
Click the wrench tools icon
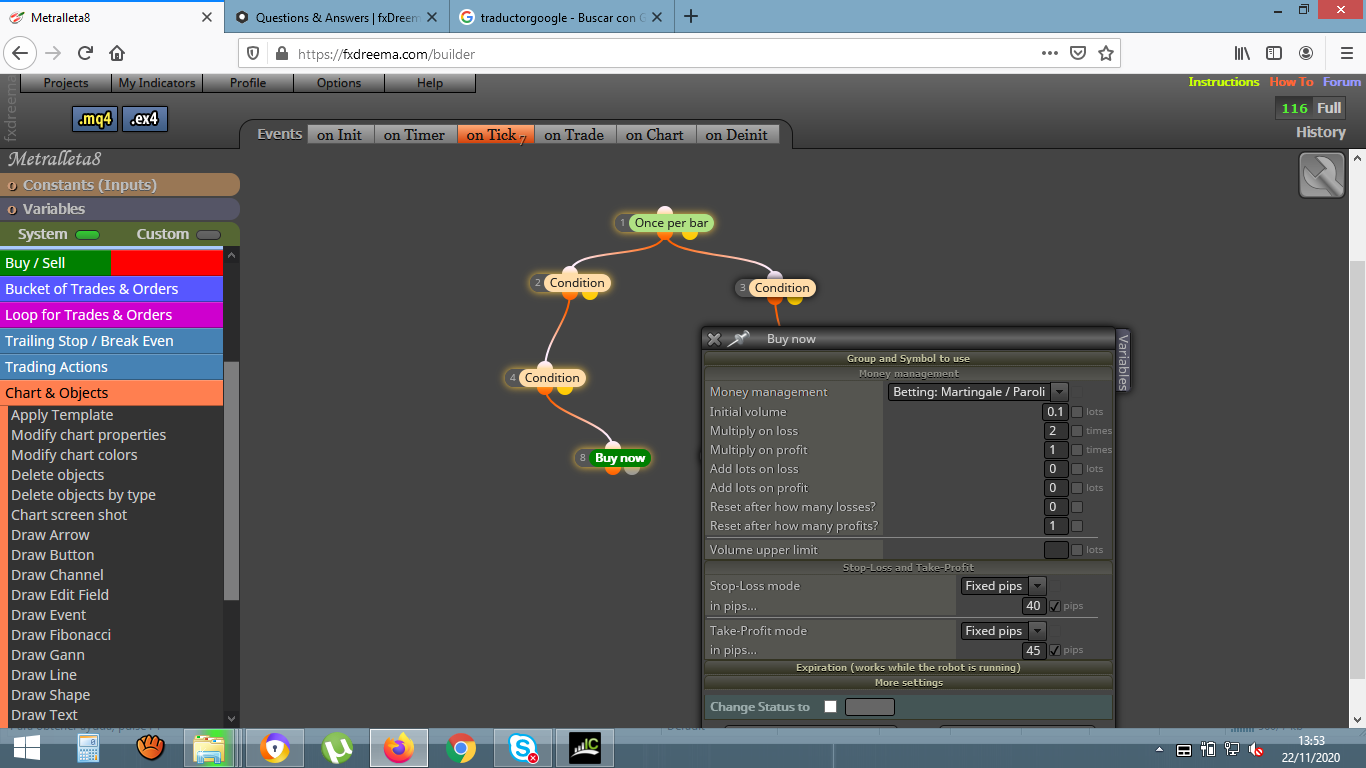tap(1321, 176)
